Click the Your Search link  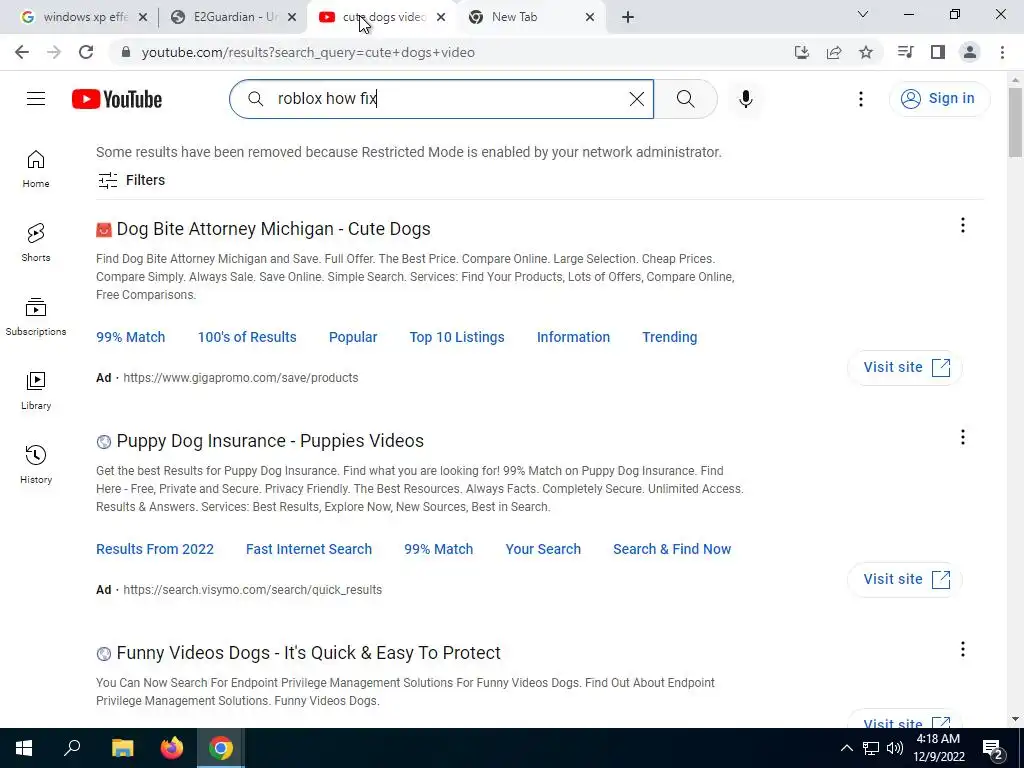tap(543, 549)
